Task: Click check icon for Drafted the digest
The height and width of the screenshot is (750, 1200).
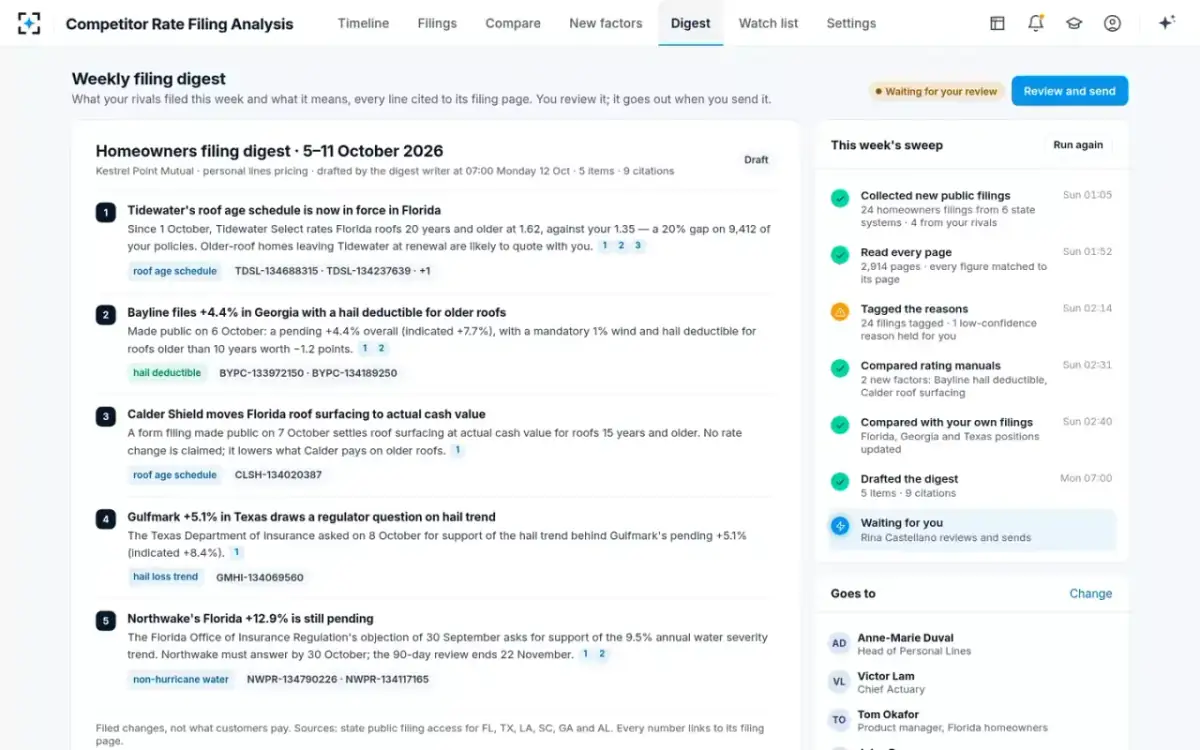Action: pyautogui.click(x=840, y=482)
